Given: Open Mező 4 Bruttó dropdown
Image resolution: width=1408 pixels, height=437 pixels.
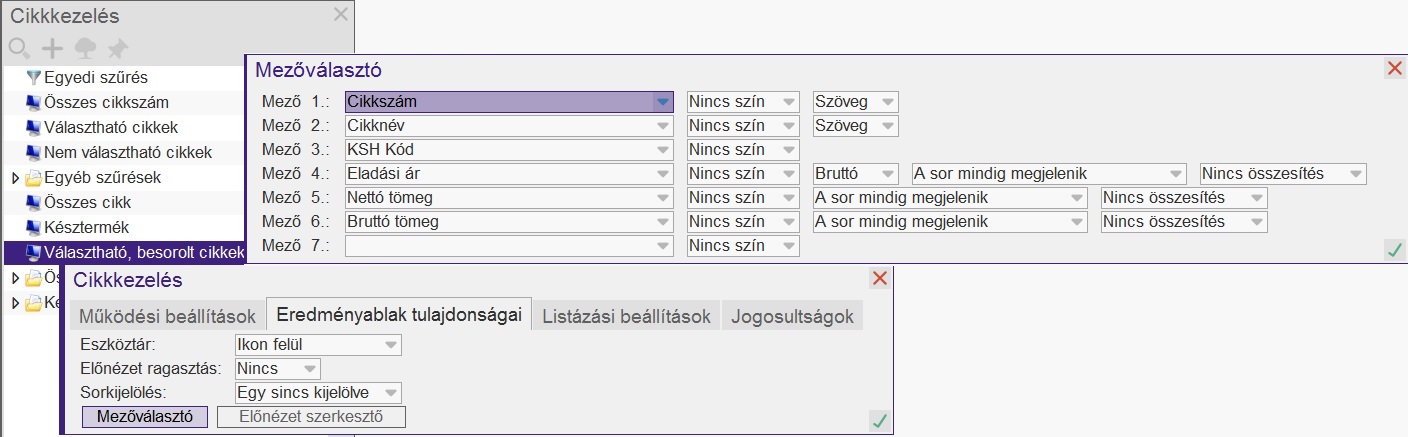Looking at the screenshot, I should (889, 174).
